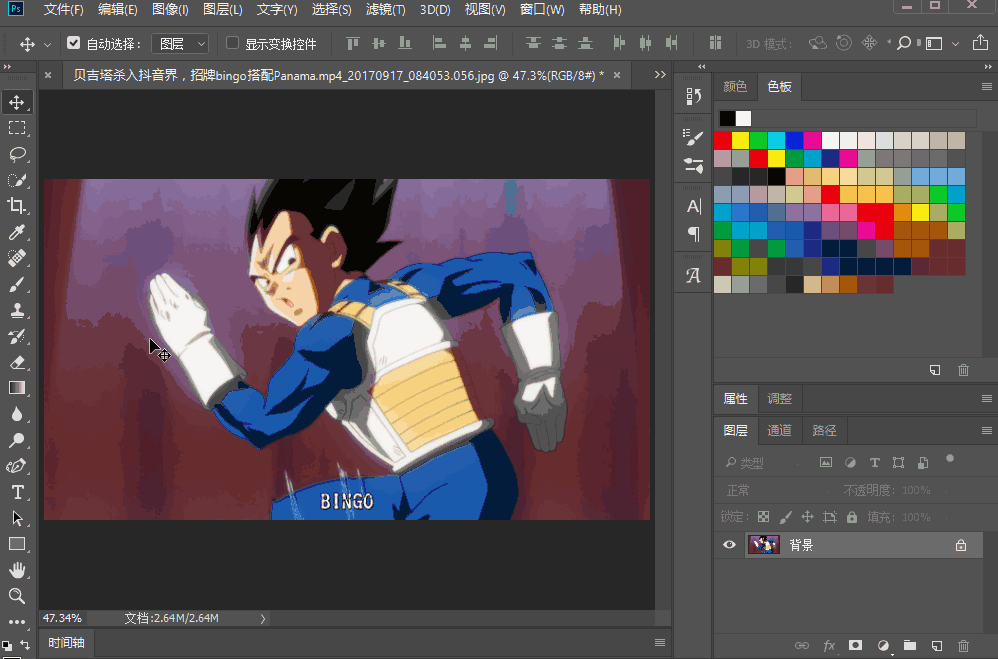Select the Eyedropper tool
This screenshot has width=998, height=659.
click(x=17, y=232)
